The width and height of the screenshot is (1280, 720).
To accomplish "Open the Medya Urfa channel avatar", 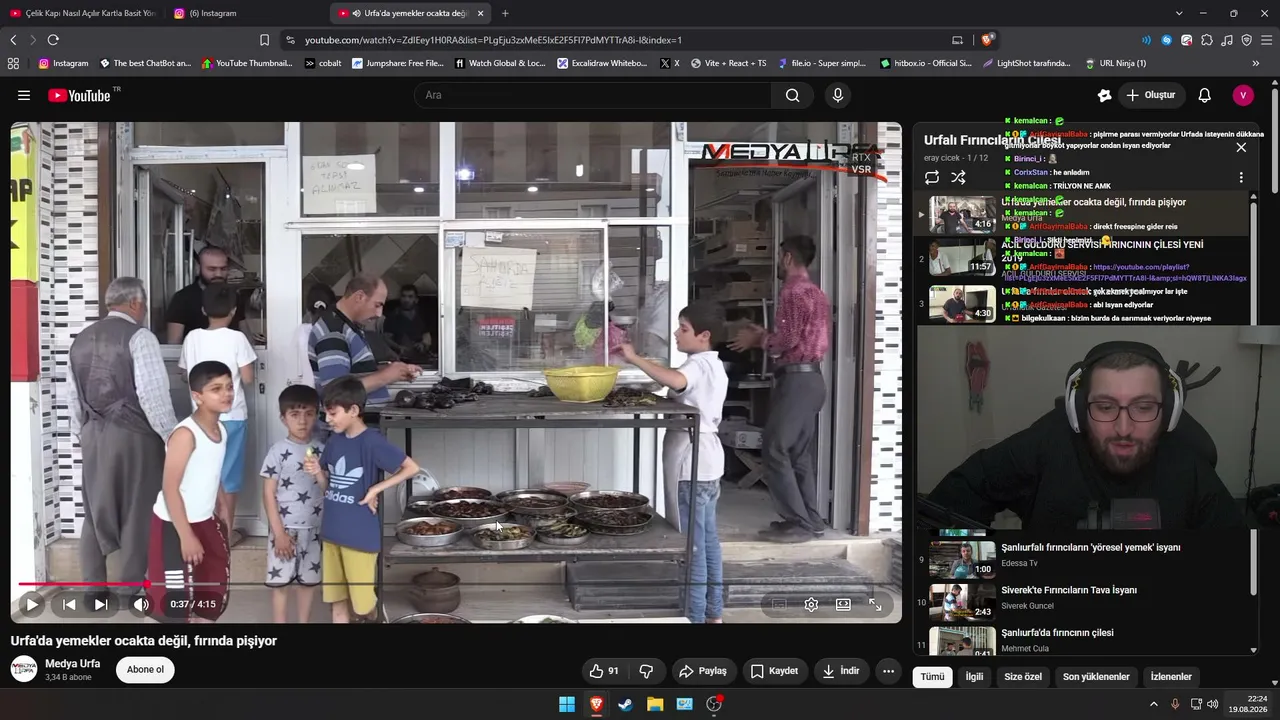I will pyautogui.click(x=24, y=669).
